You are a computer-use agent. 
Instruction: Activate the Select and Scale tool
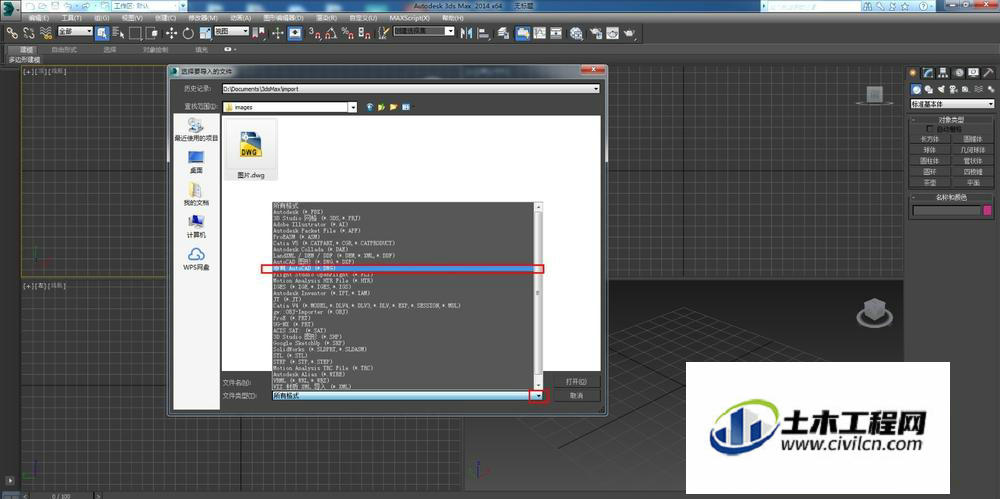coord(205,33)
